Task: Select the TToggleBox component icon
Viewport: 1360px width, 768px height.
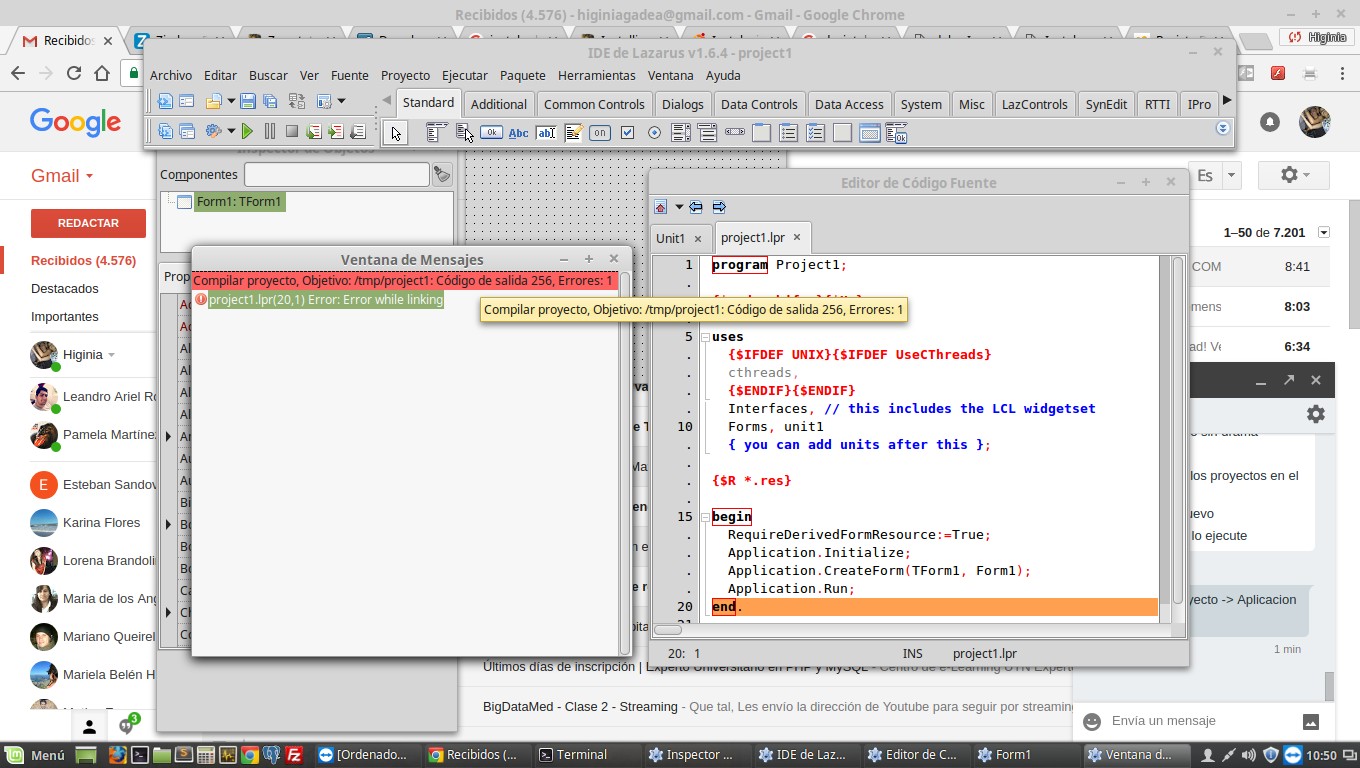Action: tap(600, 132)
